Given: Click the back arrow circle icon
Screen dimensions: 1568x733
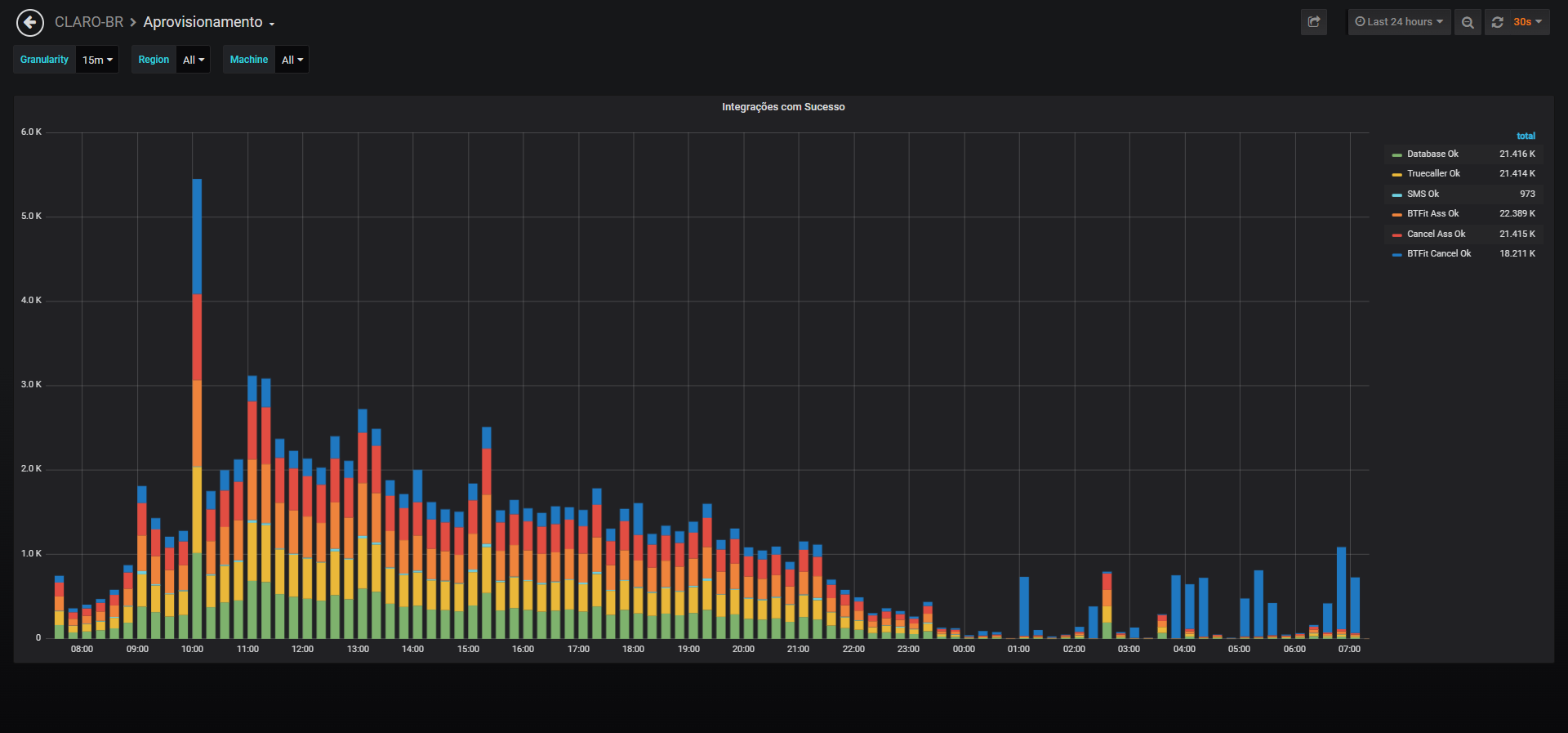Looking at the screenshot, I should click(x=30, y=22).
